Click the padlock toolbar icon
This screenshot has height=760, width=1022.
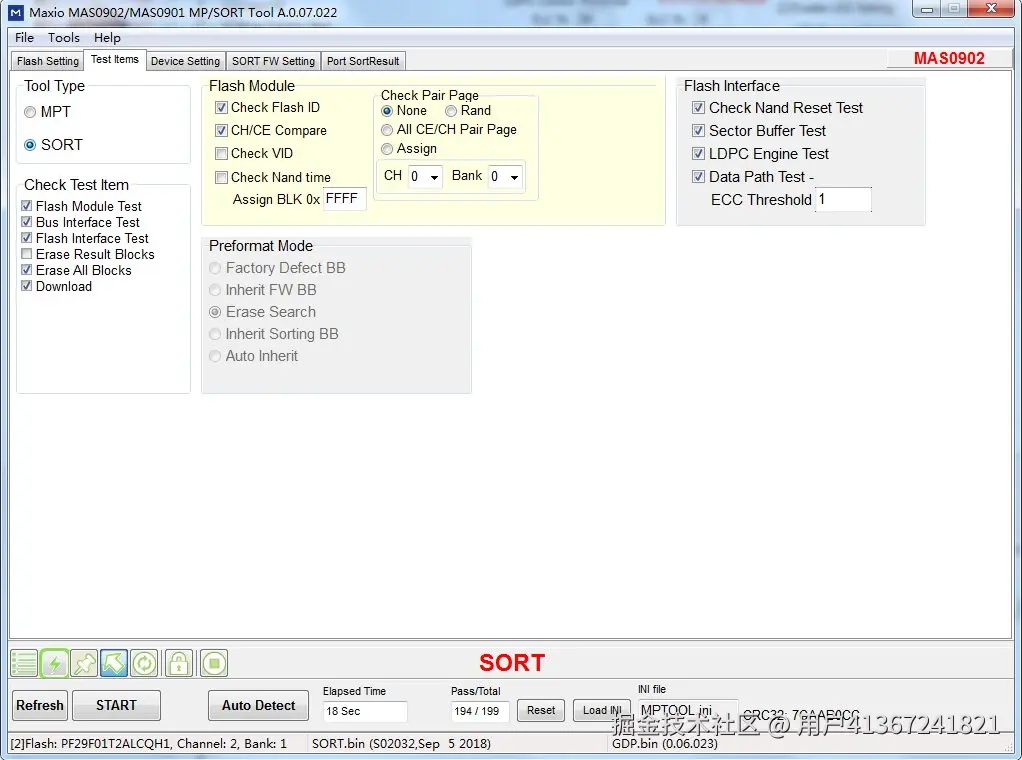pyautogui.click(x=179, y=664)
